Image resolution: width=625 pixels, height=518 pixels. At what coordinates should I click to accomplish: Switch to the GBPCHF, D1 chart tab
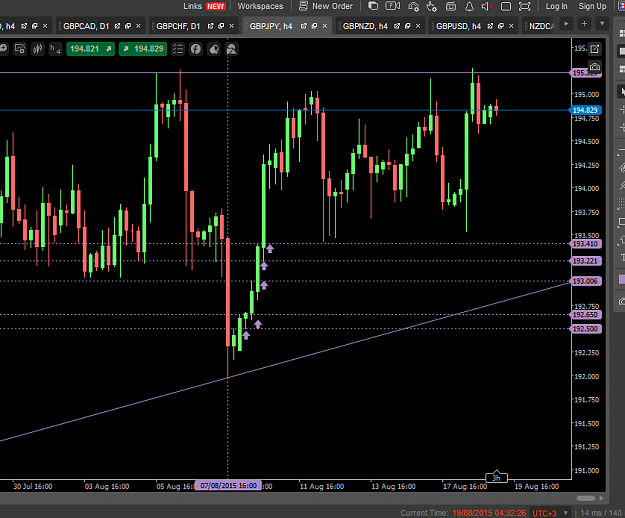coord(178,26)
